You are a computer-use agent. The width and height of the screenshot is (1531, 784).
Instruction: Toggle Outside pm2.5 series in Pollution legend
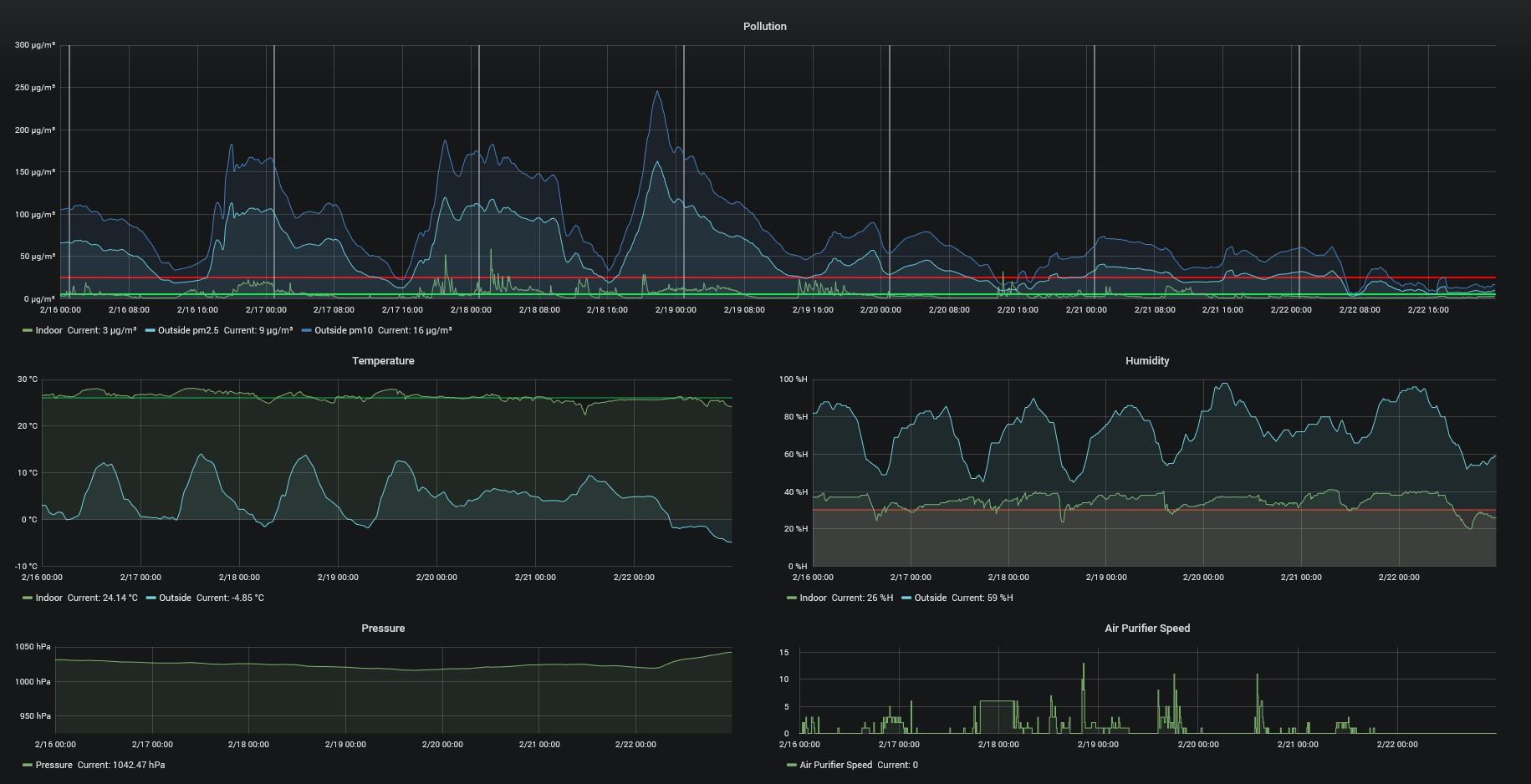[x=188, y=331]
